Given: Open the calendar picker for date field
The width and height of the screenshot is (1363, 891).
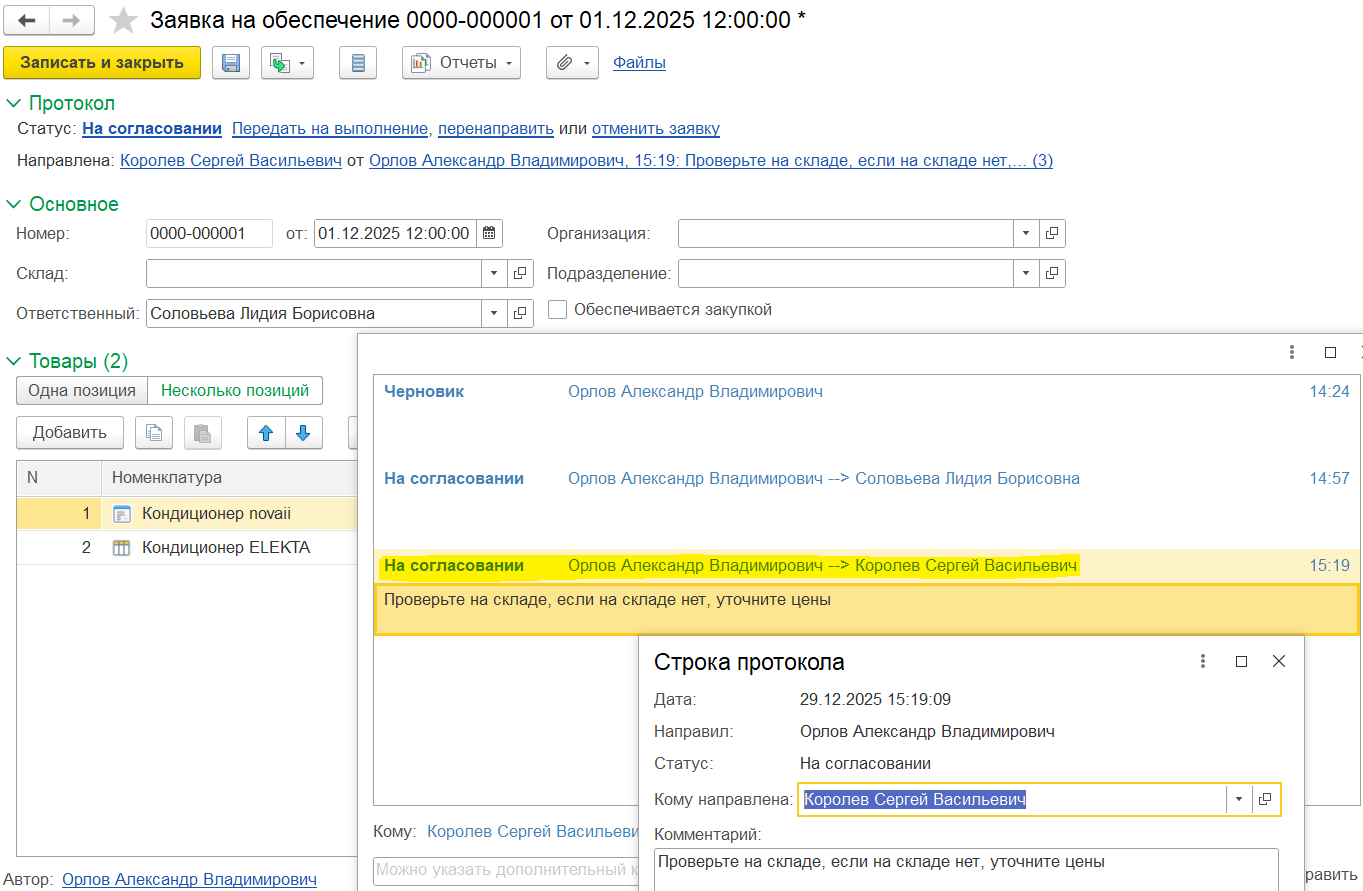Looking at the screenshot, I should (489, 234).
